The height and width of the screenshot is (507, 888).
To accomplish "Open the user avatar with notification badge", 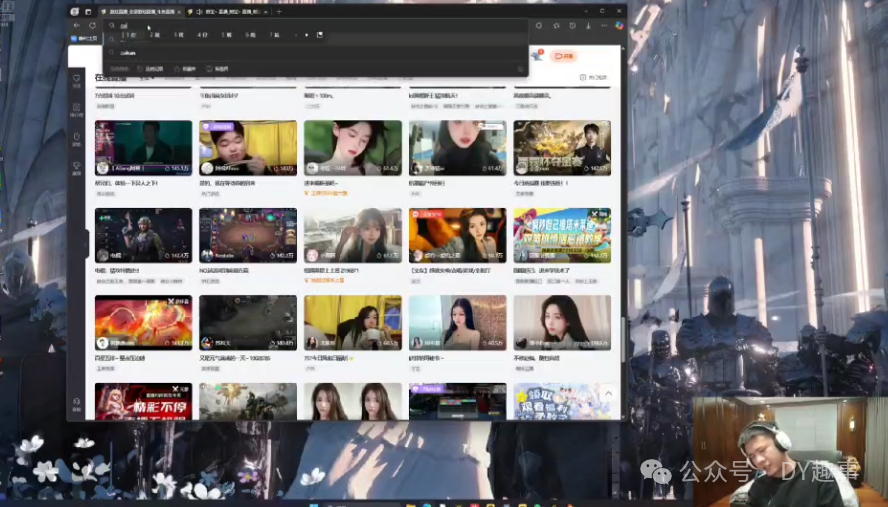I will [x=537, y=55].
